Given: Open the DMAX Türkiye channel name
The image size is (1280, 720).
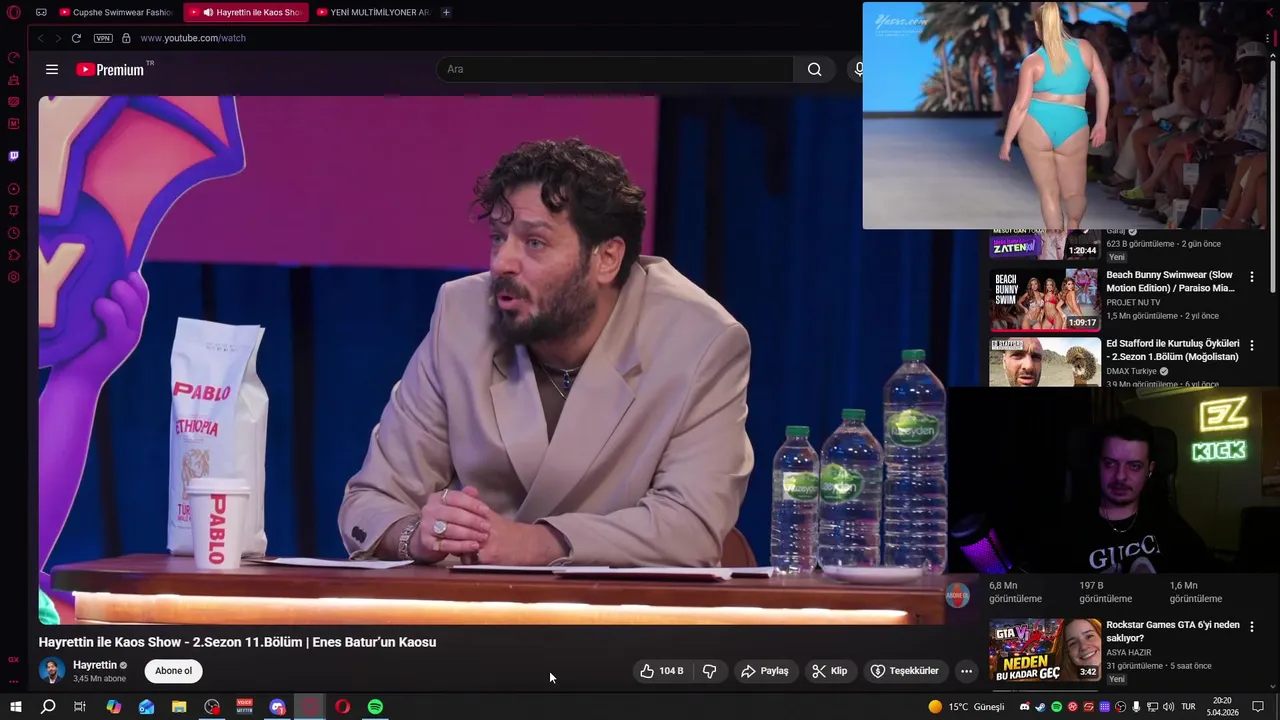Looking at the screenshot, I should tap(1131, 371).
